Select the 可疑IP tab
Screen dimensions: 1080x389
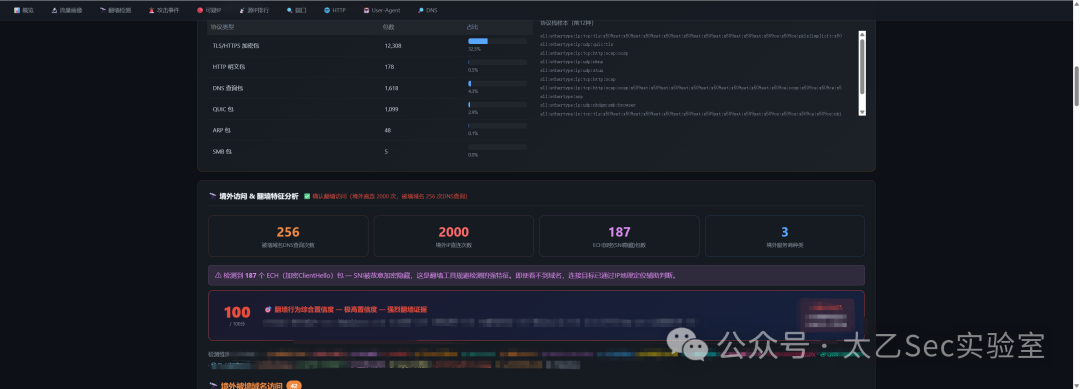tap(209, 10)
